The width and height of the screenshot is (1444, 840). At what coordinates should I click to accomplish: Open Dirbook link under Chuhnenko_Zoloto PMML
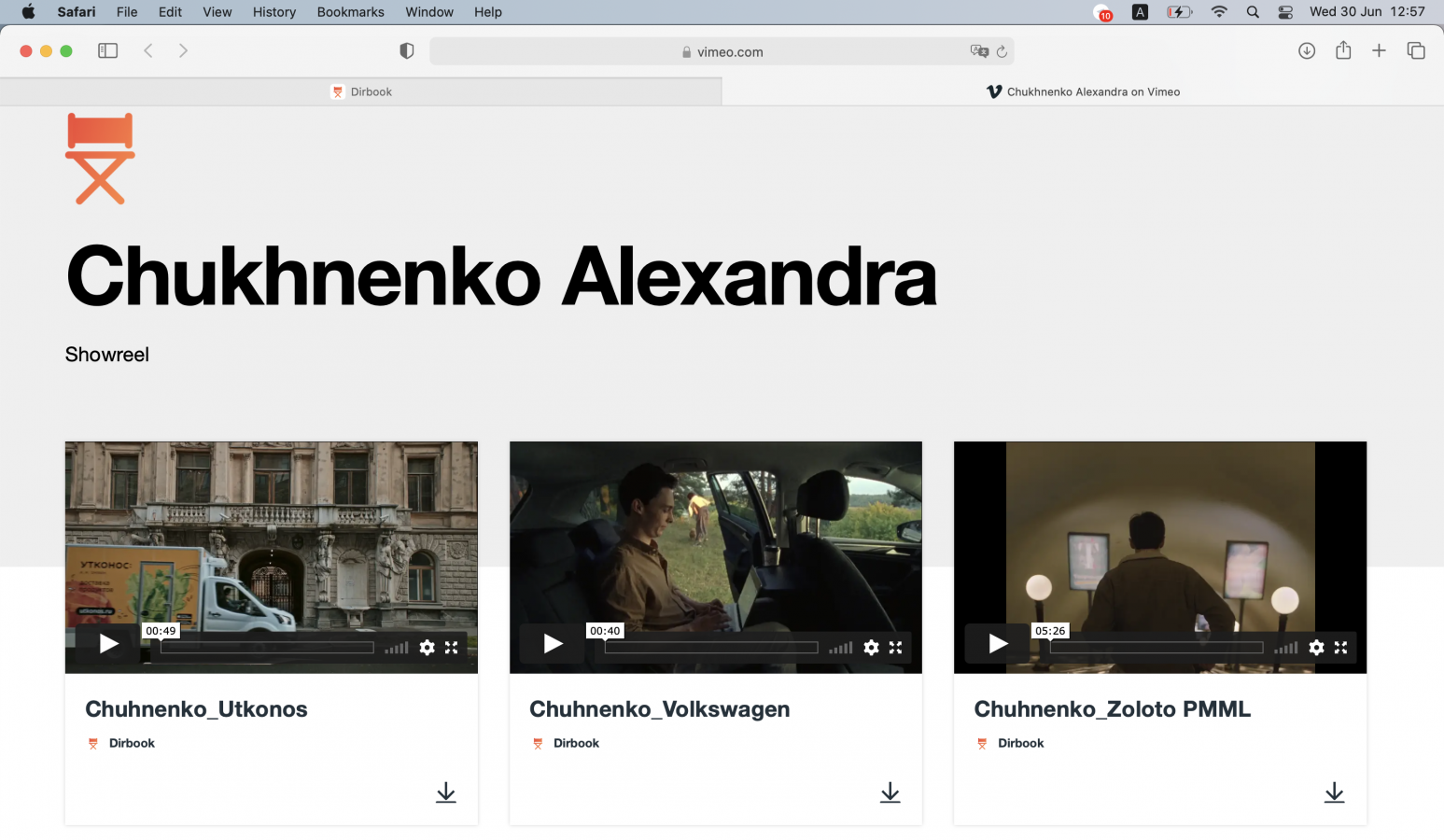[1021, 743]
